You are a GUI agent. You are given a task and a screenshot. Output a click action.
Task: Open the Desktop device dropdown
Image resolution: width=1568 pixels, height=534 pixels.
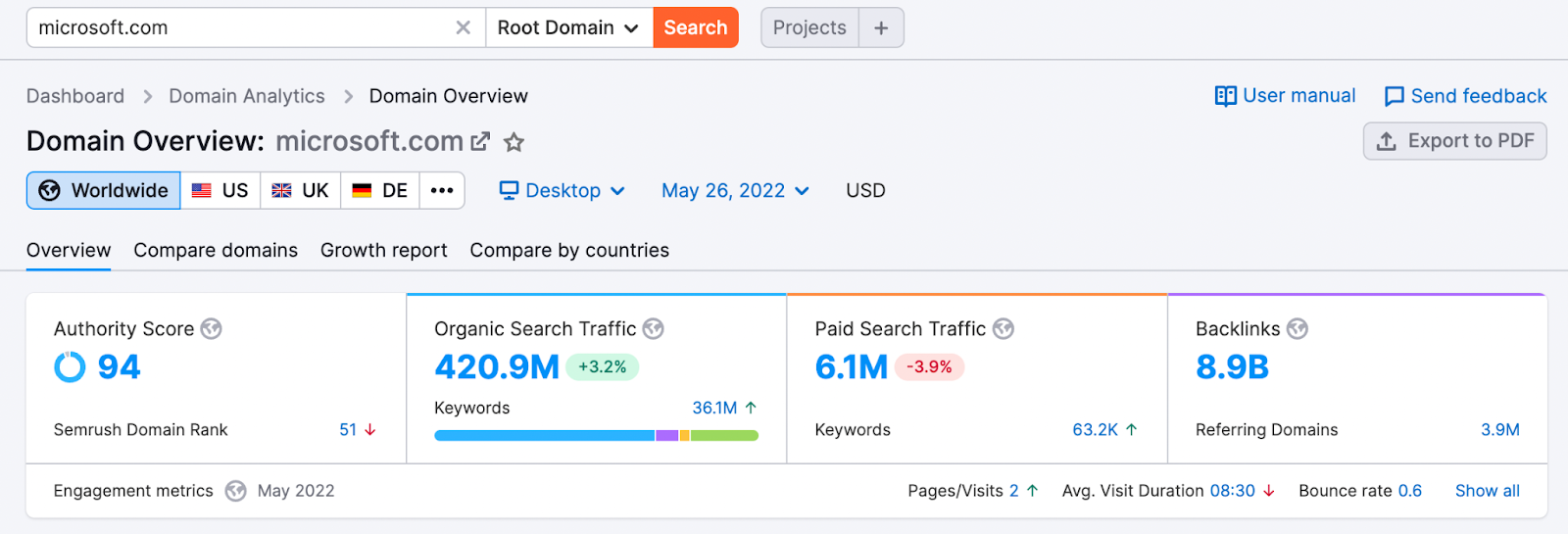[x=563, y=190]
